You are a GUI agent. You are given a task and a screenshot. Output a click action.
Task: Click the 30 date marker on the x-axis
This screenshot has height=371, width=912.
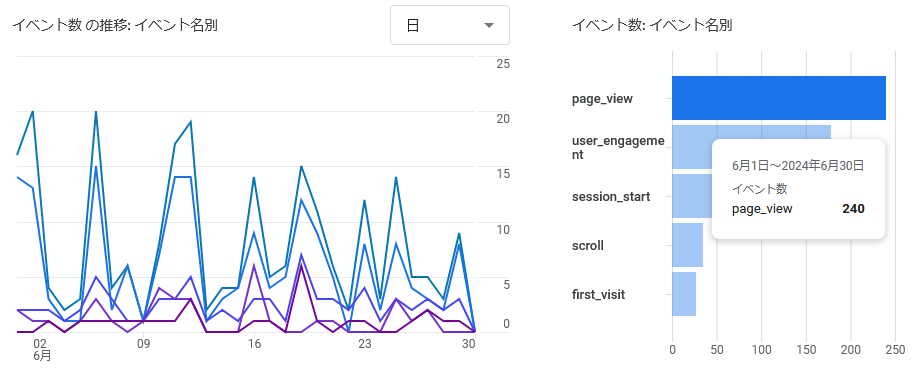[469, 344]
